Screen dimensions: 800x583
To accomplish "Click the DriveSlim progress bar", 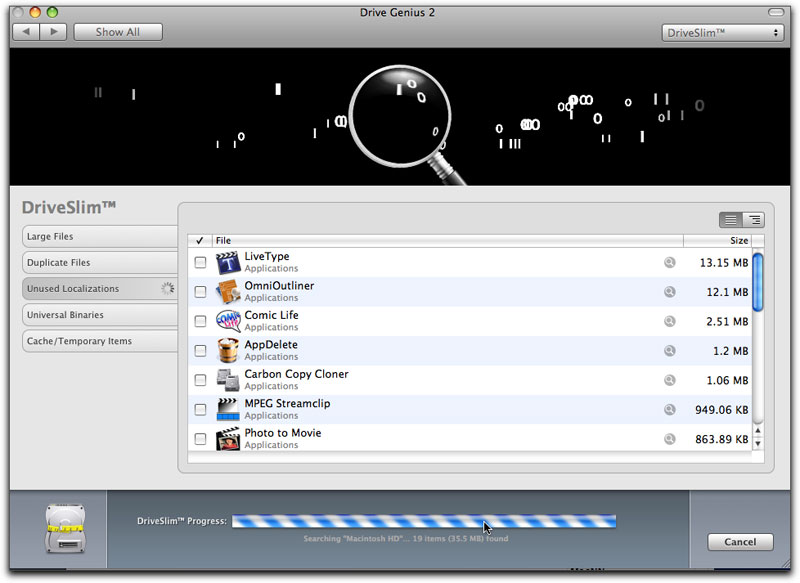I will click(x=424, y=521).
